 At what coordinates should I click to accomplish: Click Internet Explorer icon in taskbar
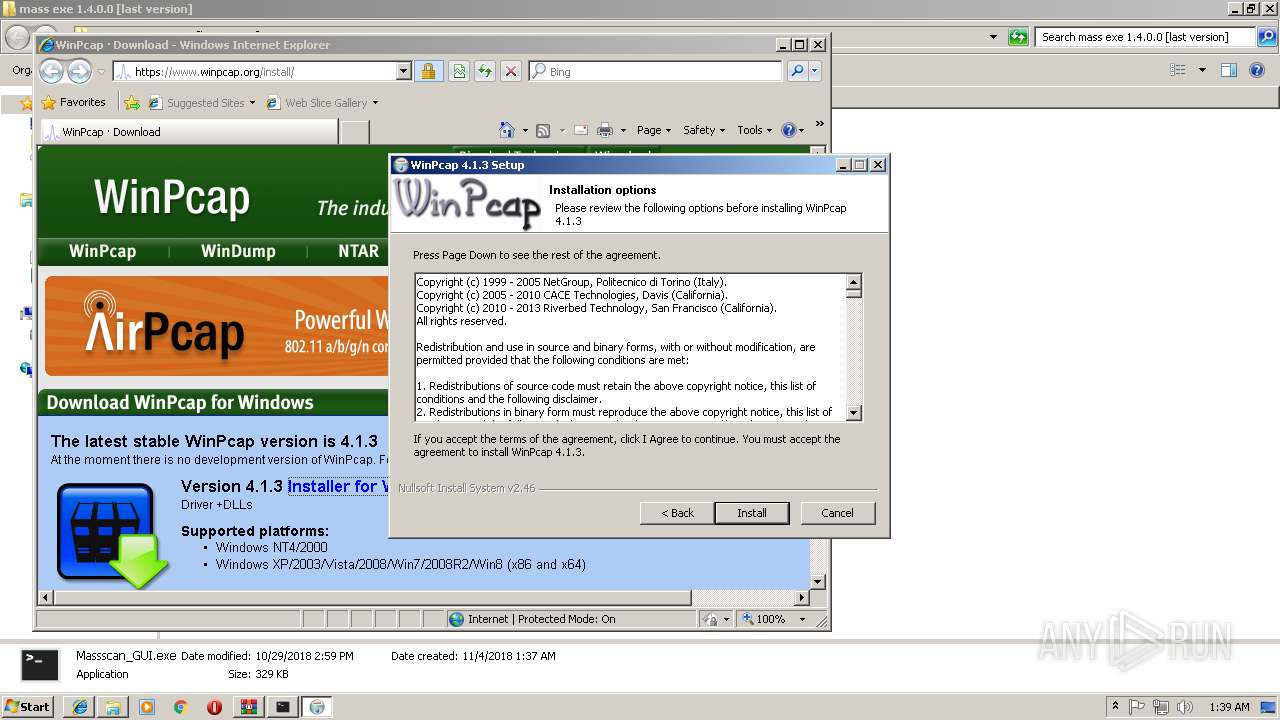point(79,707)
